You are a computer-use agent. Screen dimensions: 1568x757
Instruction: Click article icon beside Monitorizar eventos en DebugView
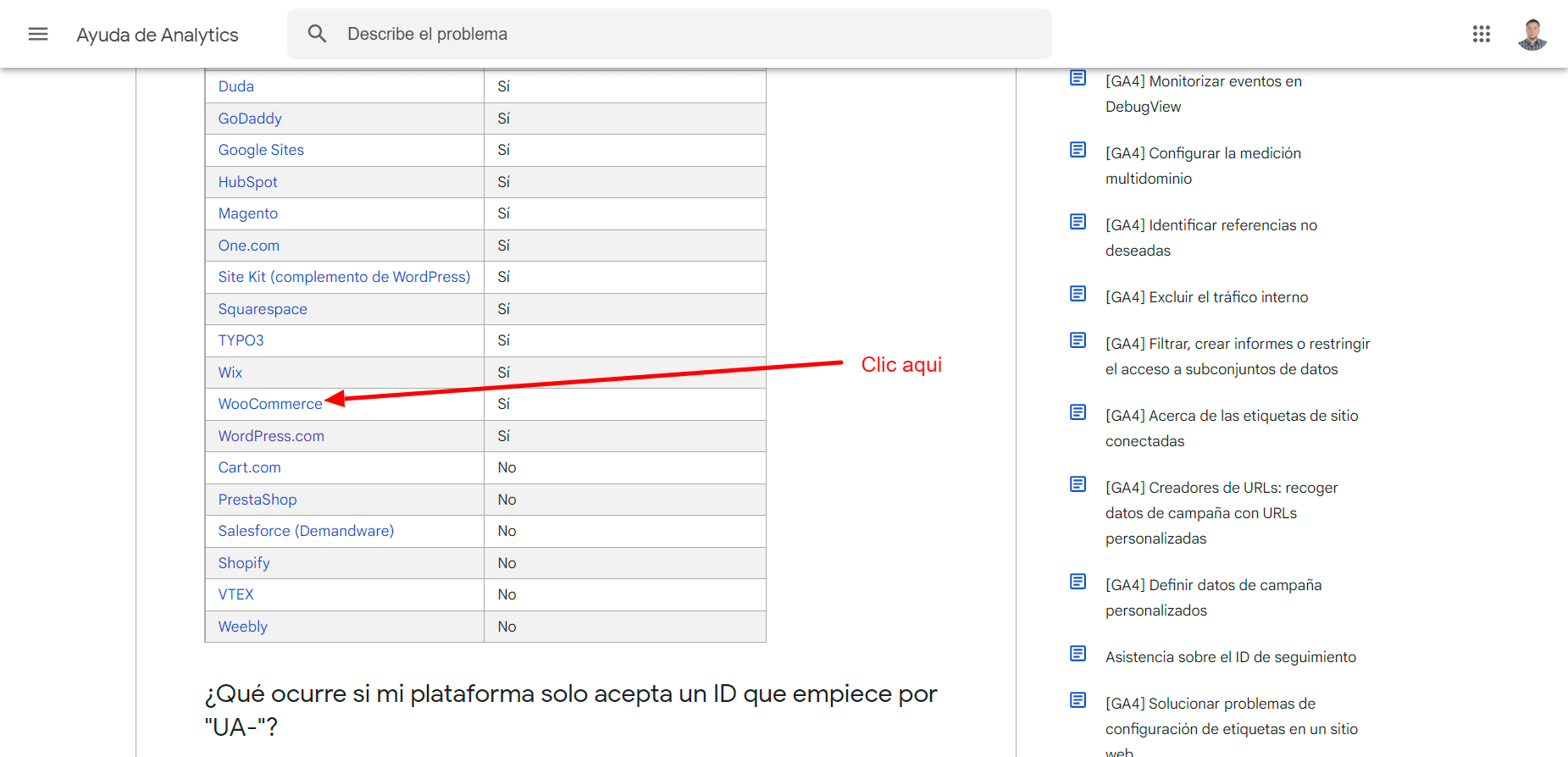(1078, 78)
